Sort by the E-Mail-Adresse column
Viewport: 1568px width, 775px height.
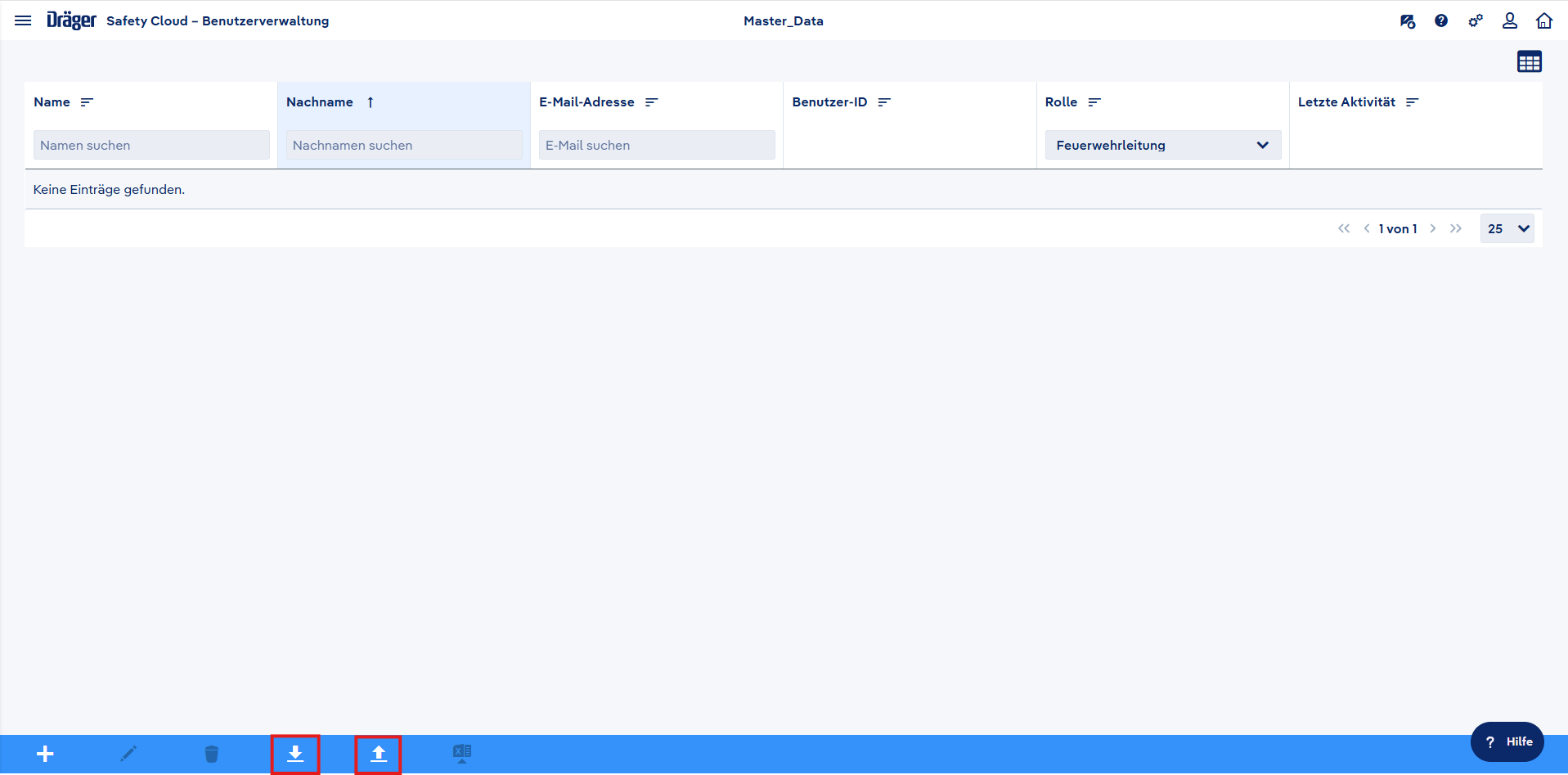[x=651, y=102]
